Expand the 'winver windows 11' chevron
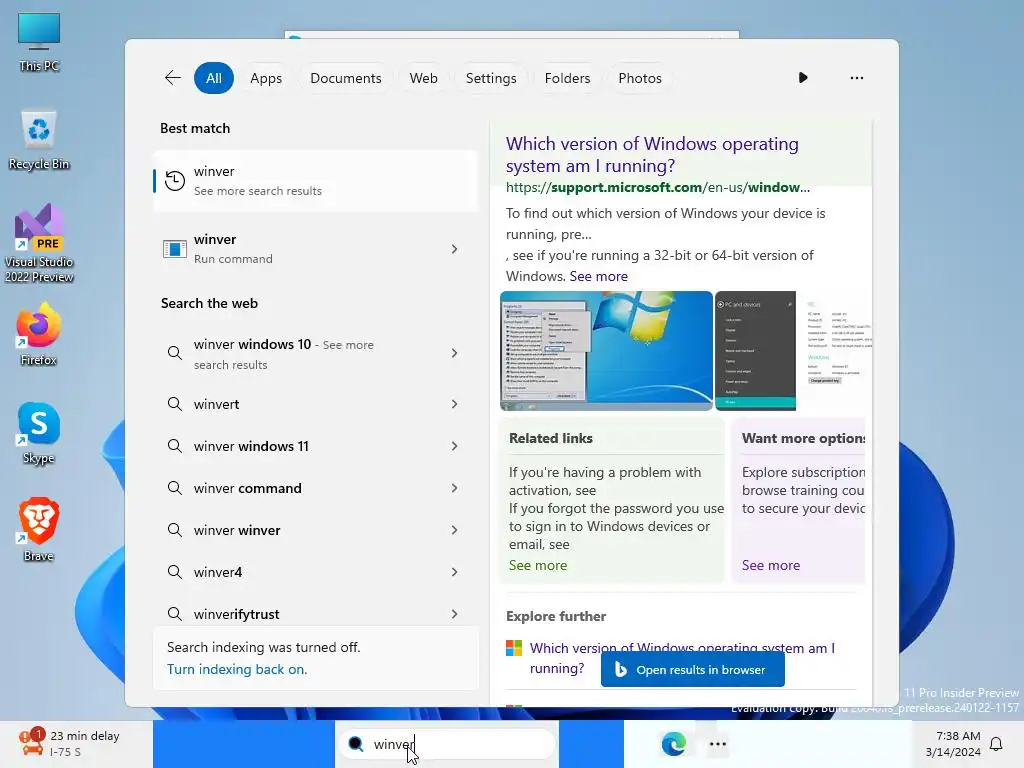Screen dimensions: 1024x768 point(455,446)
